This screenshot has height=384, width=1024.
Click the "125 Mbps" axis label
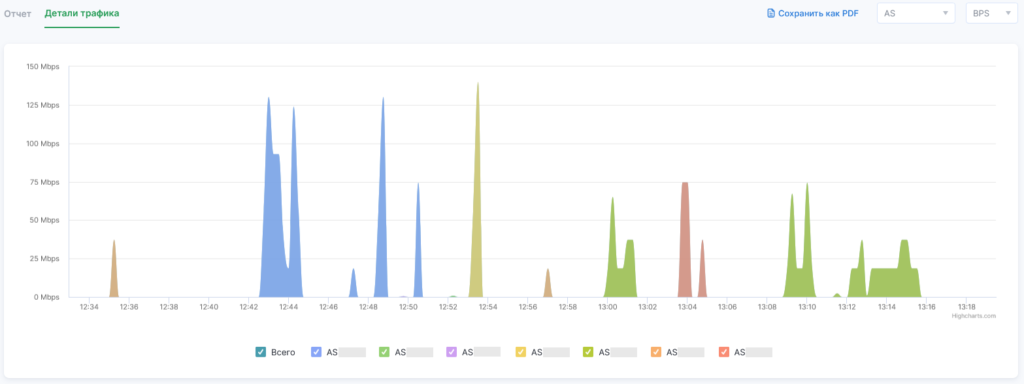tap(42, 105)
